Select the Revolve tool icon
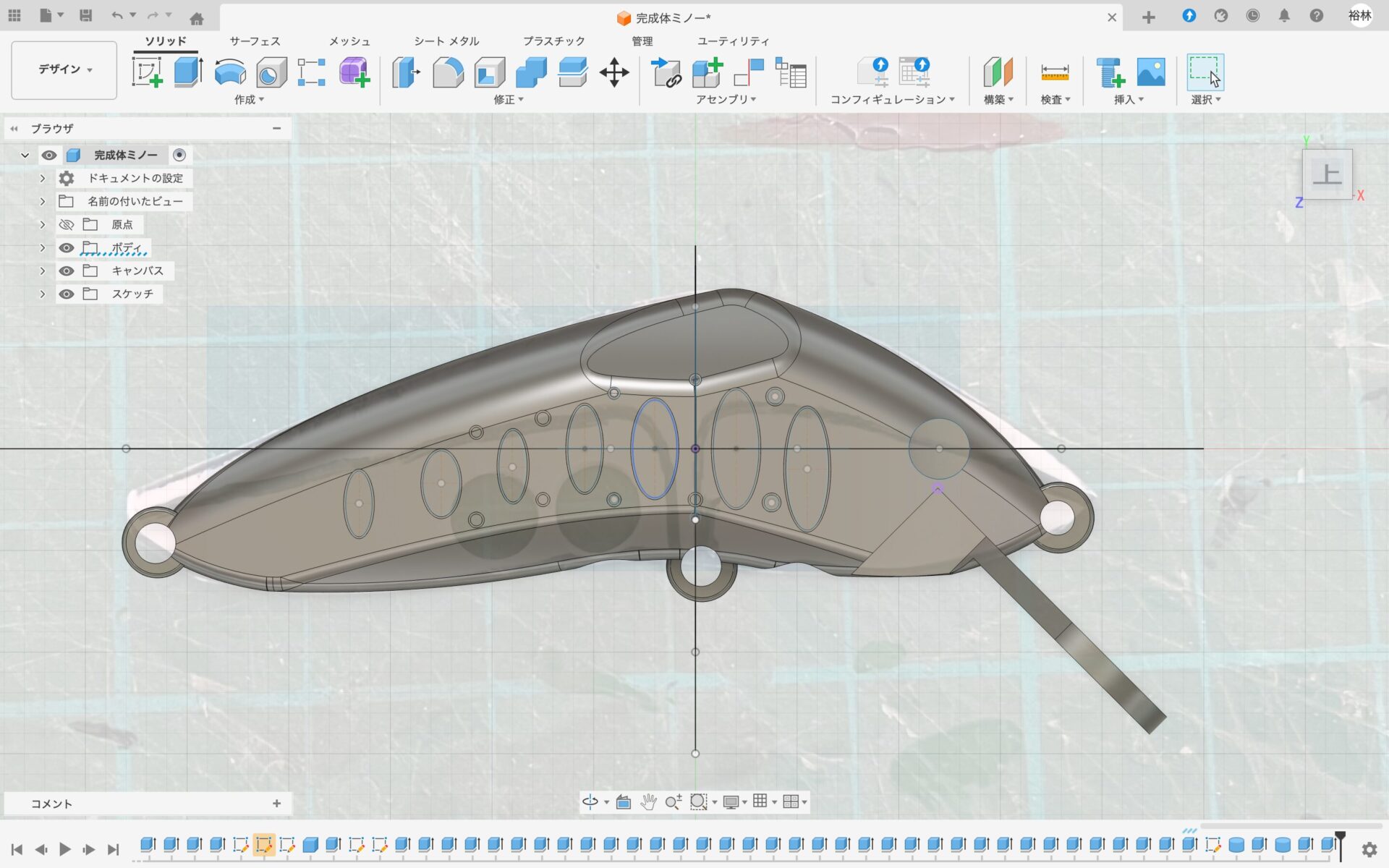This screenshot has height=868, width=1389. coord(230,72)
